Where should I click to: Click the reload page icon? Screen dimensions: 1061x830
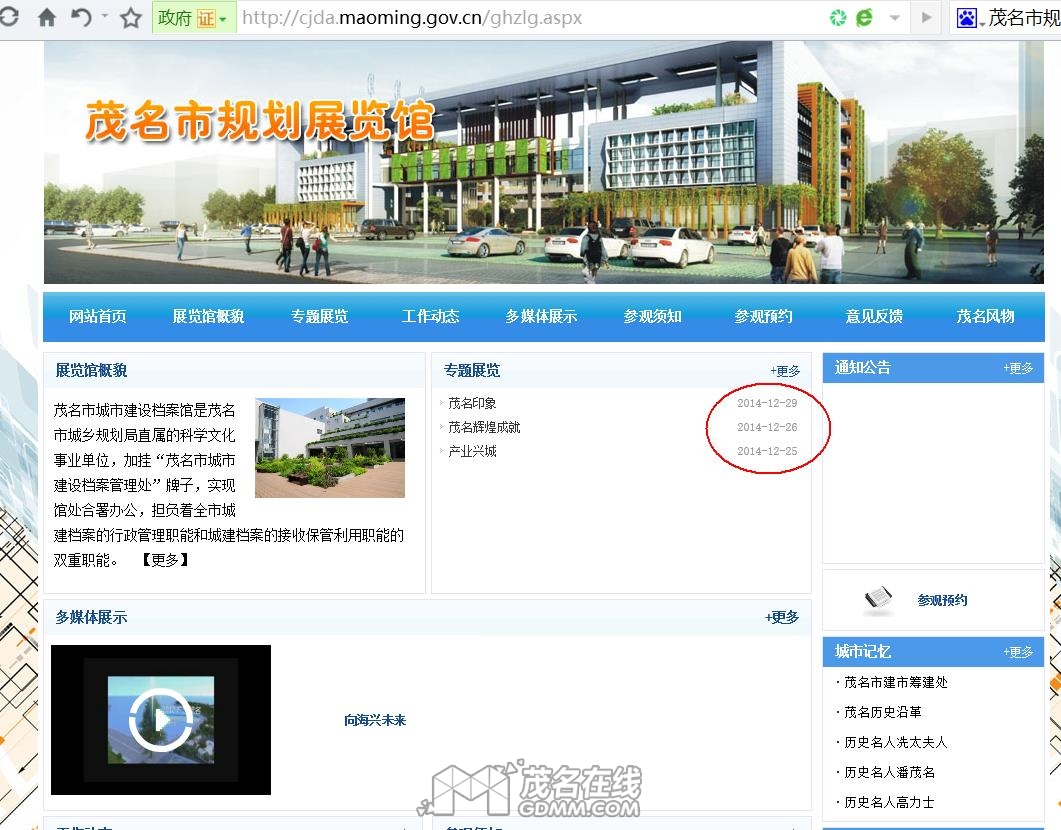pos(9,18)
